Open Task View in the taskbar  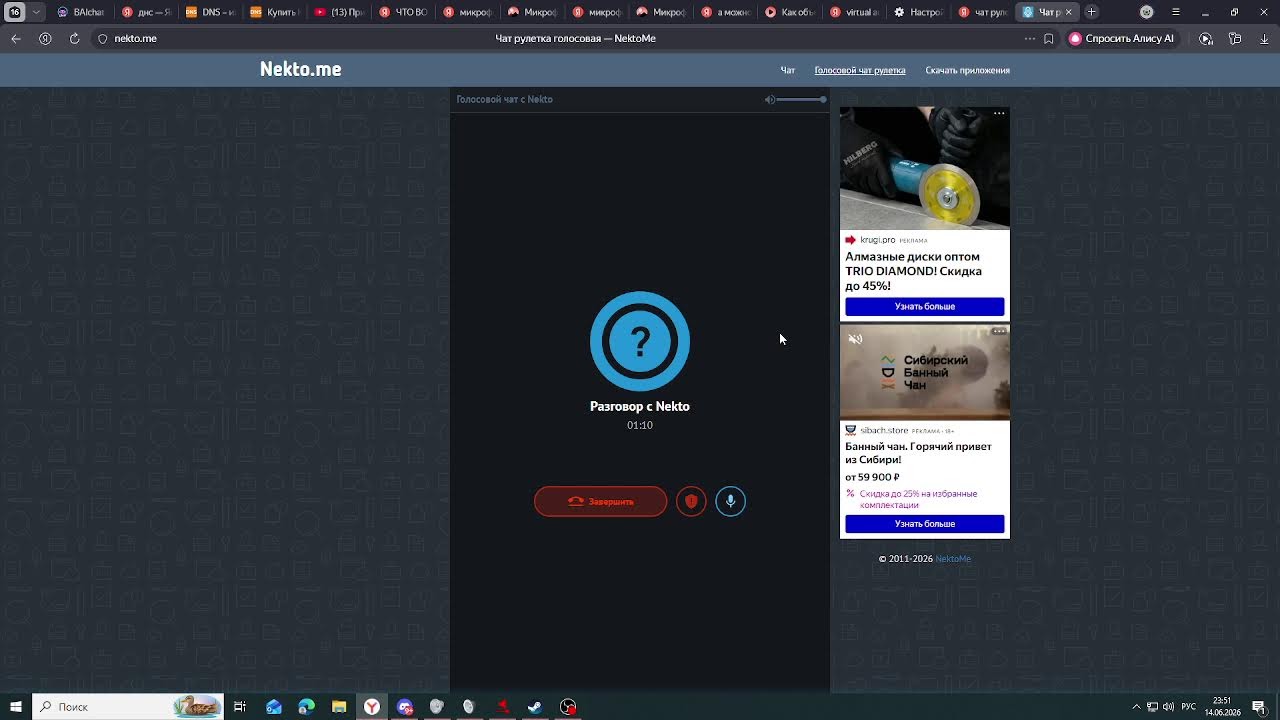click(240, 707)
